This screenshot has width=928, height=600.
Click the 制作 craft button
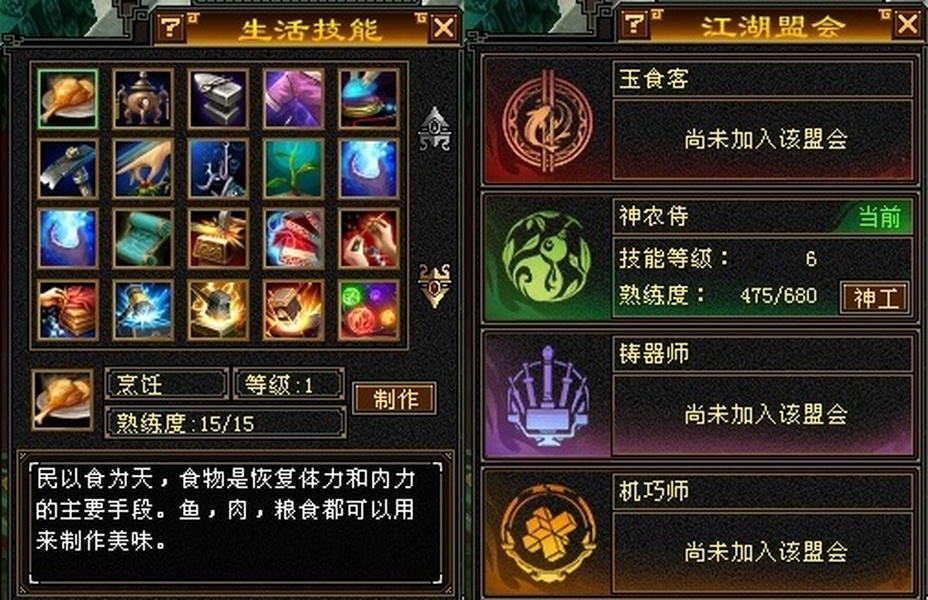(395, 399)
